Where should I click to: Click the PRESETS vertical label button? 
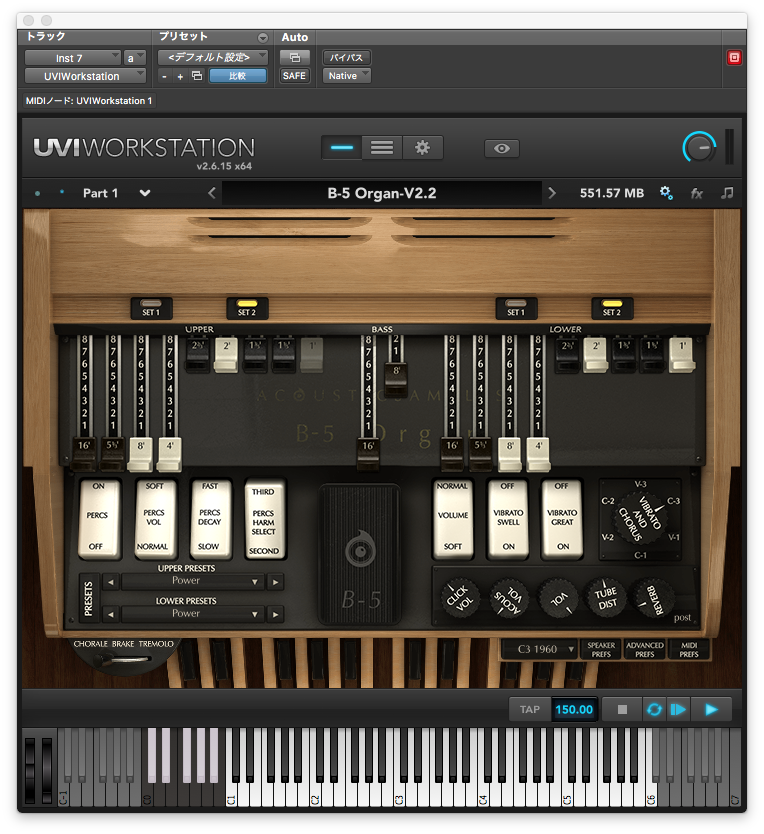coord(89,598)
